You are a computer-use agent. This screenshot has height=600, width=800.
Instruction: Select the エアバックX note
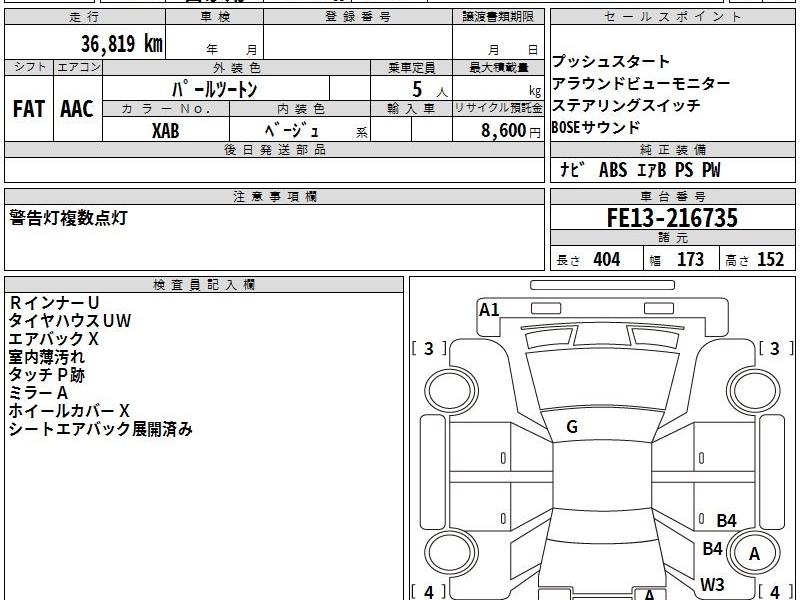[54, 339]
